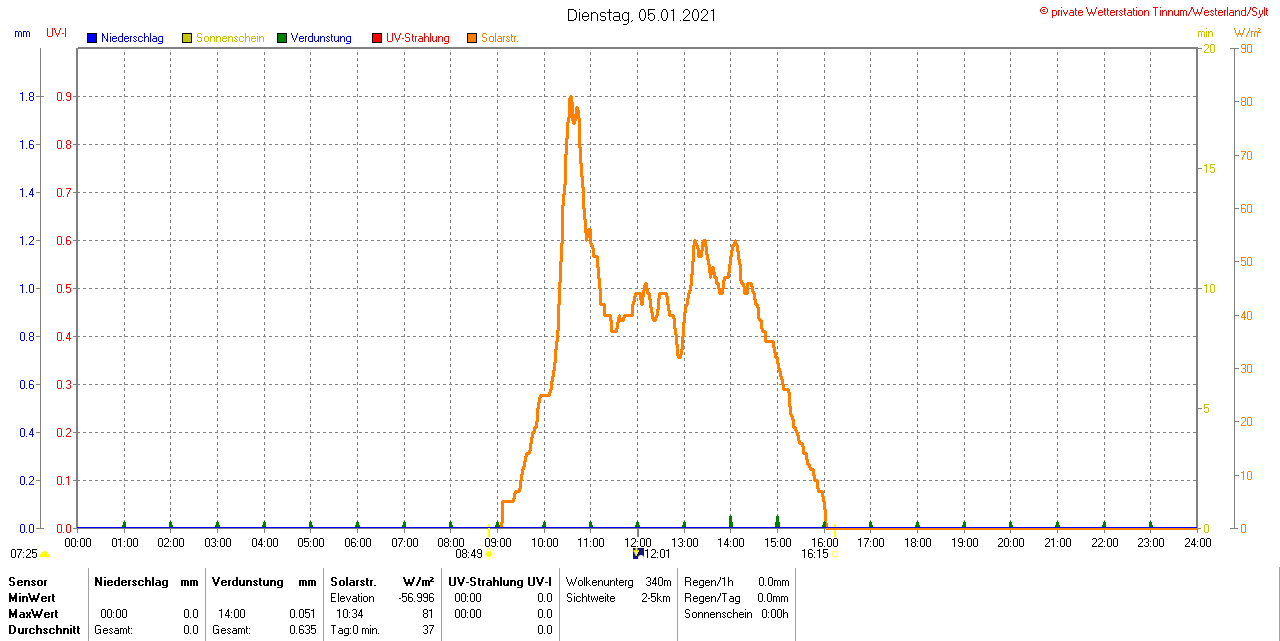Click the orange Solarstr. legend swatch

[x=472, y=38]
